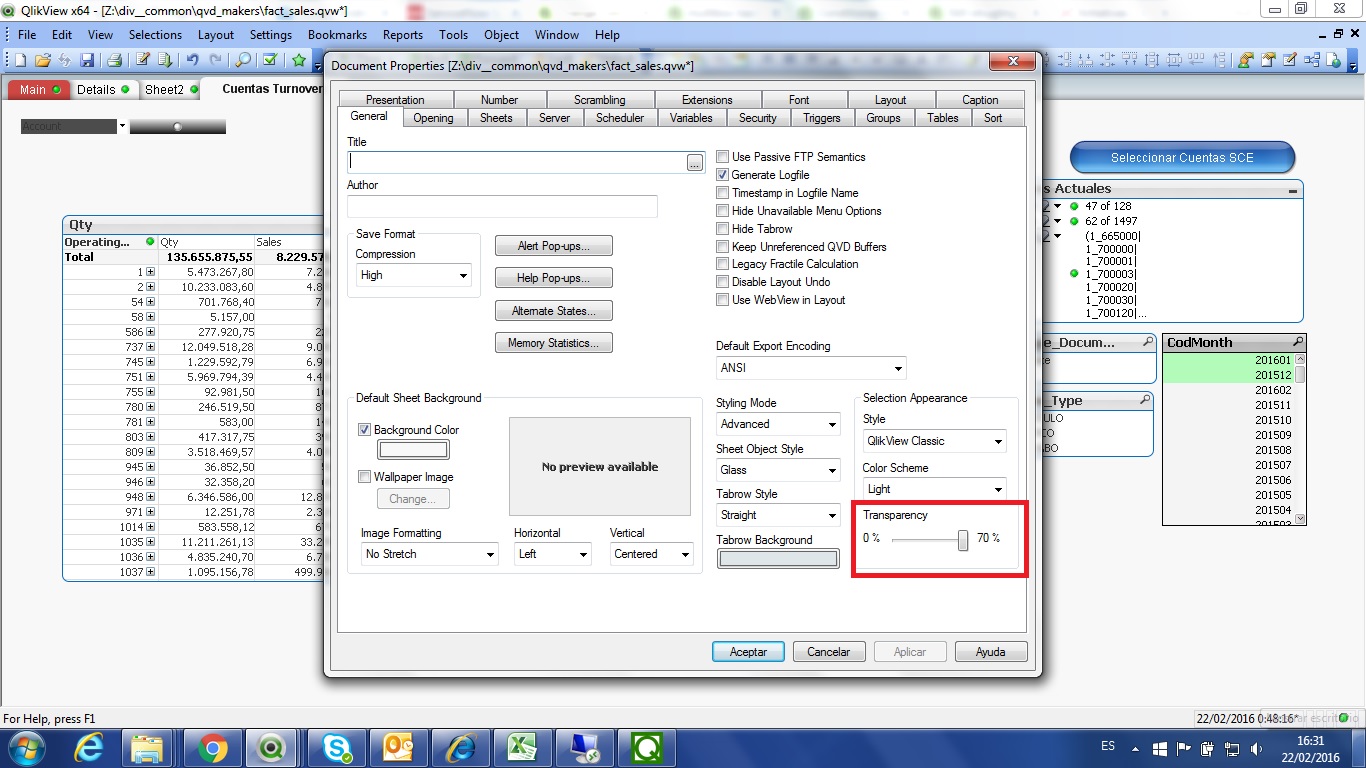Image resolution: width=1366 pixels, height=768 pixels.
Task: Open Google Chrome from the taskbar
Action: [212, 747]
